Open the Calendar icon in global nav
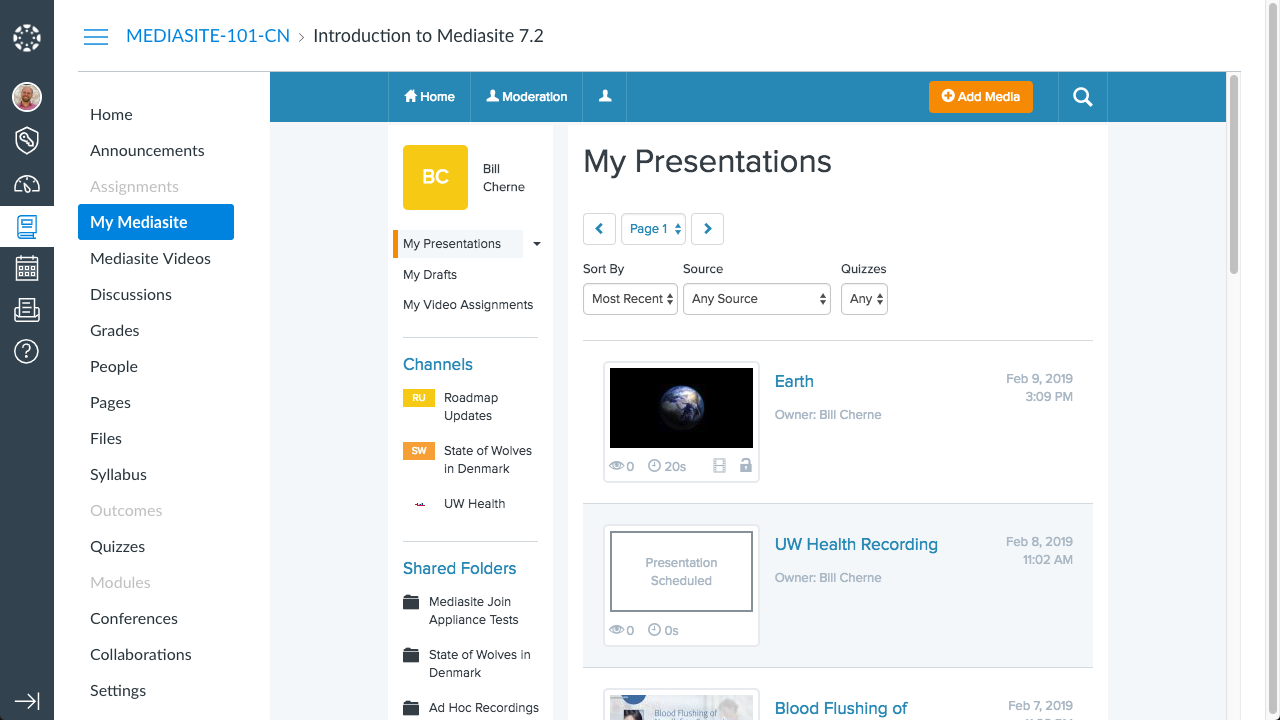Image resolution: width=1280 pixels, height=720 pixels. coord(27,267)
